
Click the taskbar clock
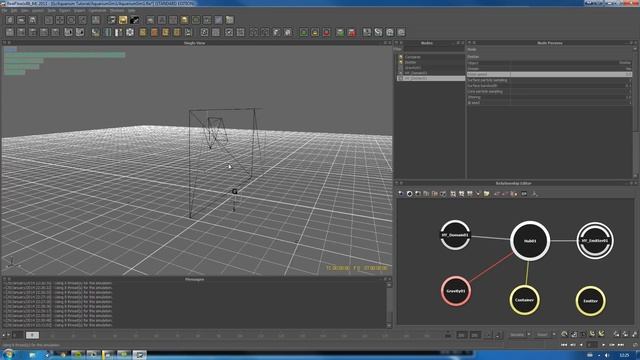tap(624, 355)
